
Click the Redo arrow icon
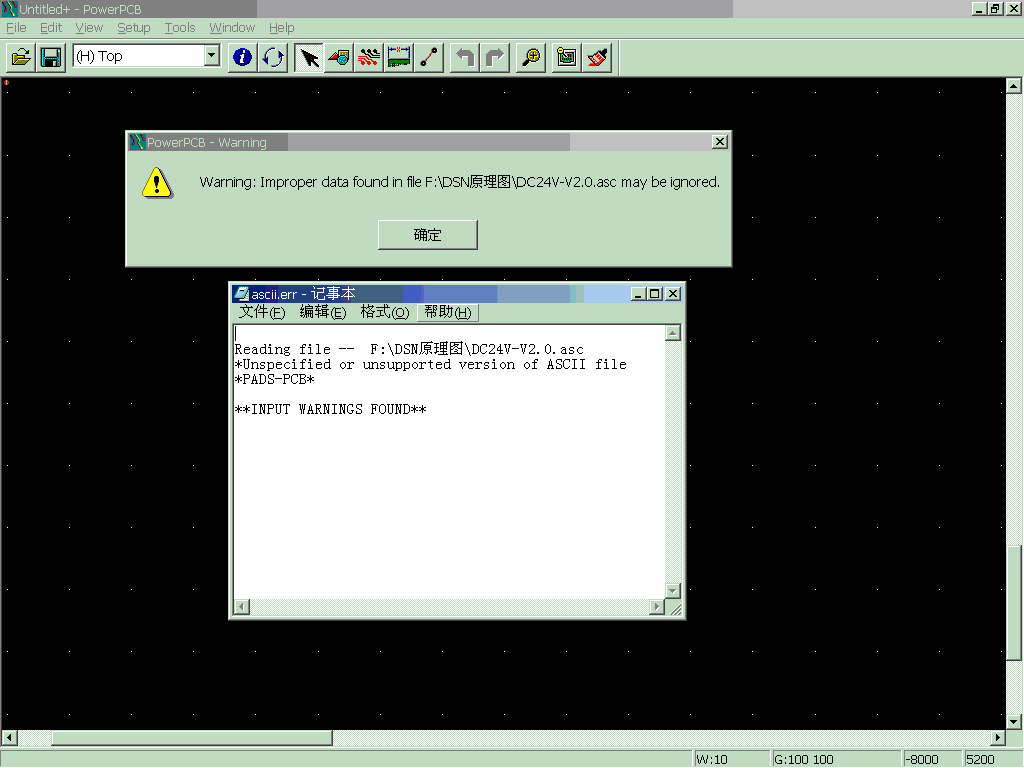(495, 57)
